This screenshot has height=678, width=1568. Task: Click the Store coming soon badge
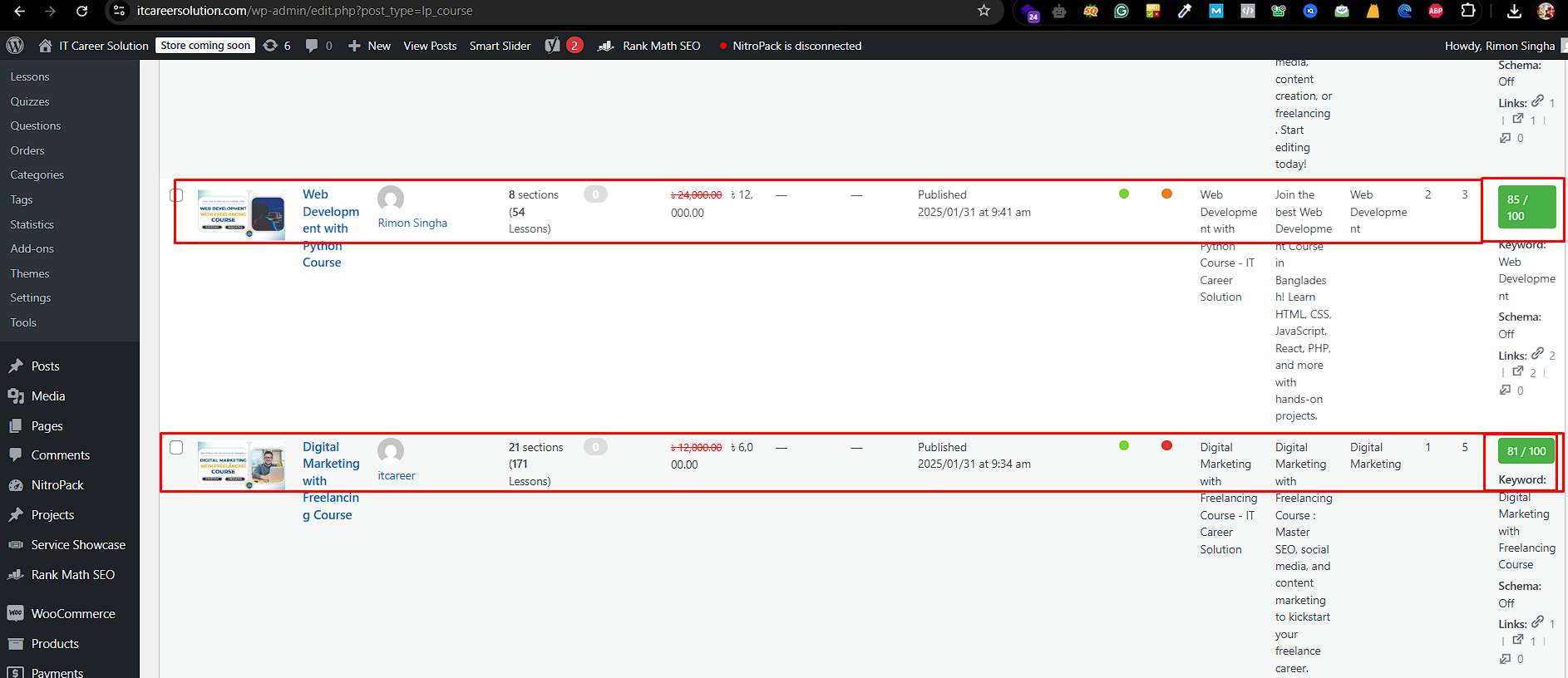pos(205,46)
